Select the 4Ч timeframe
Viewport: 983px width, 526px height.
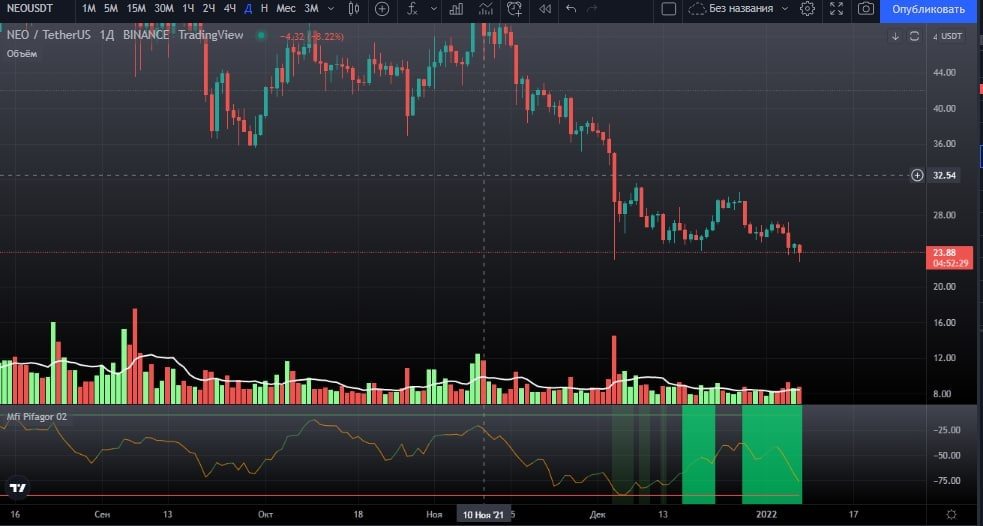(x=230, y=9)
